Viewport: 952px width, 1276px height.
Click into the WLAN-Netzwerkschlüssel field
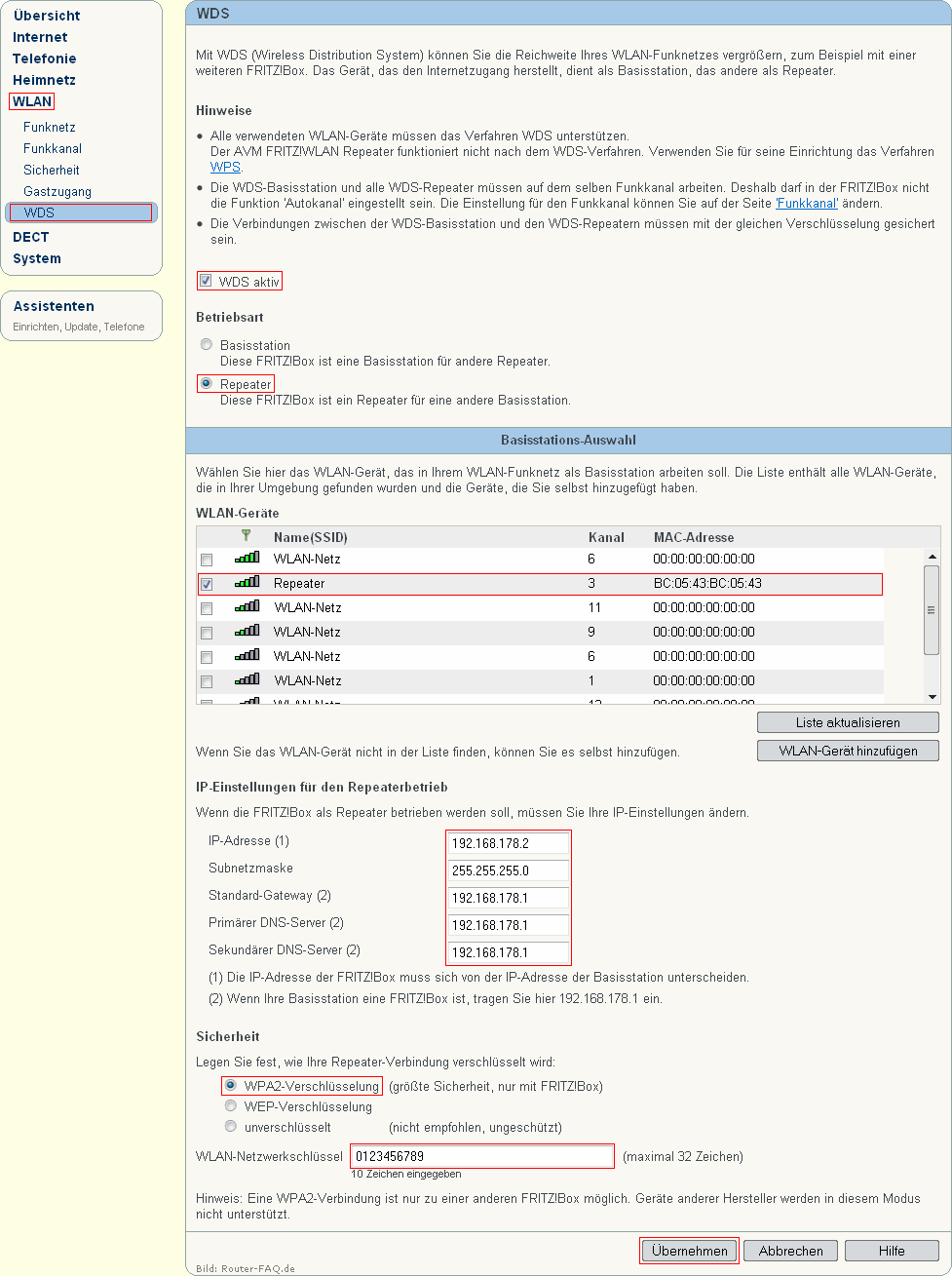(x=481, y=1156)
